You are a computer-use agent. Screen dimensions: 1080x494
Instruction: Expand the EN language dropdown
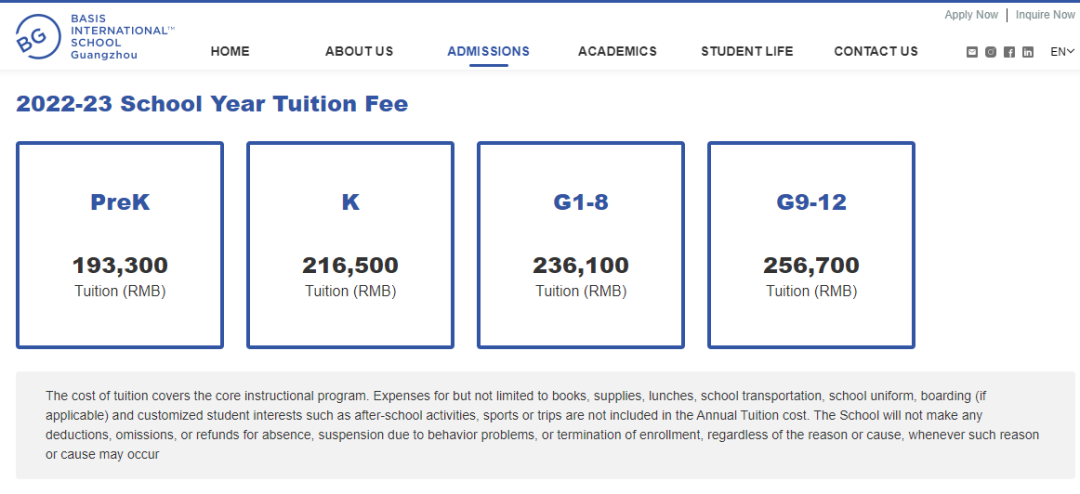[1062, 52]
